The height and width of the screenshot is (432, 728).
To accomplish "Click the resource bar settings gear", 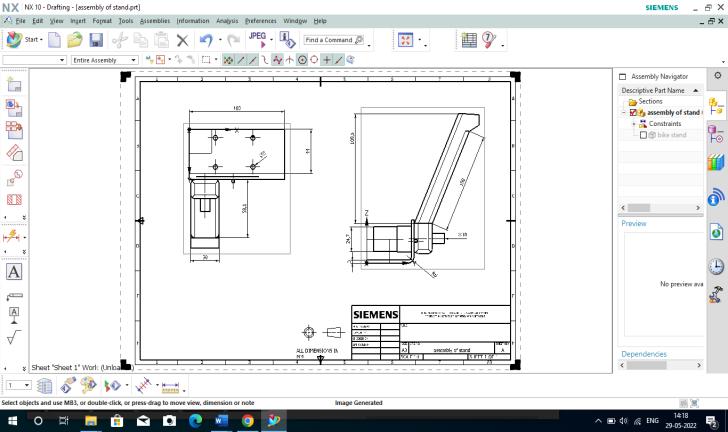I will [x=718, y=76].
